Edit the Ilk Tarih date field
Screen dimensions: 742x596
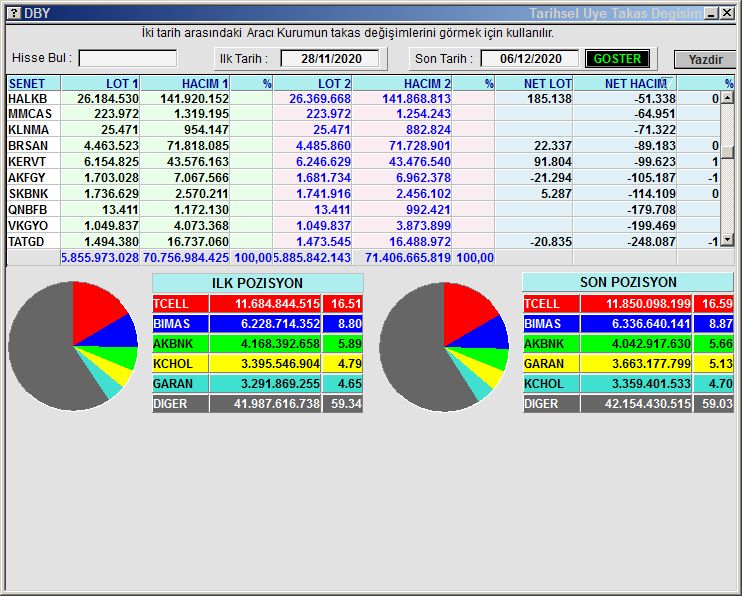[x=330, y=59]
